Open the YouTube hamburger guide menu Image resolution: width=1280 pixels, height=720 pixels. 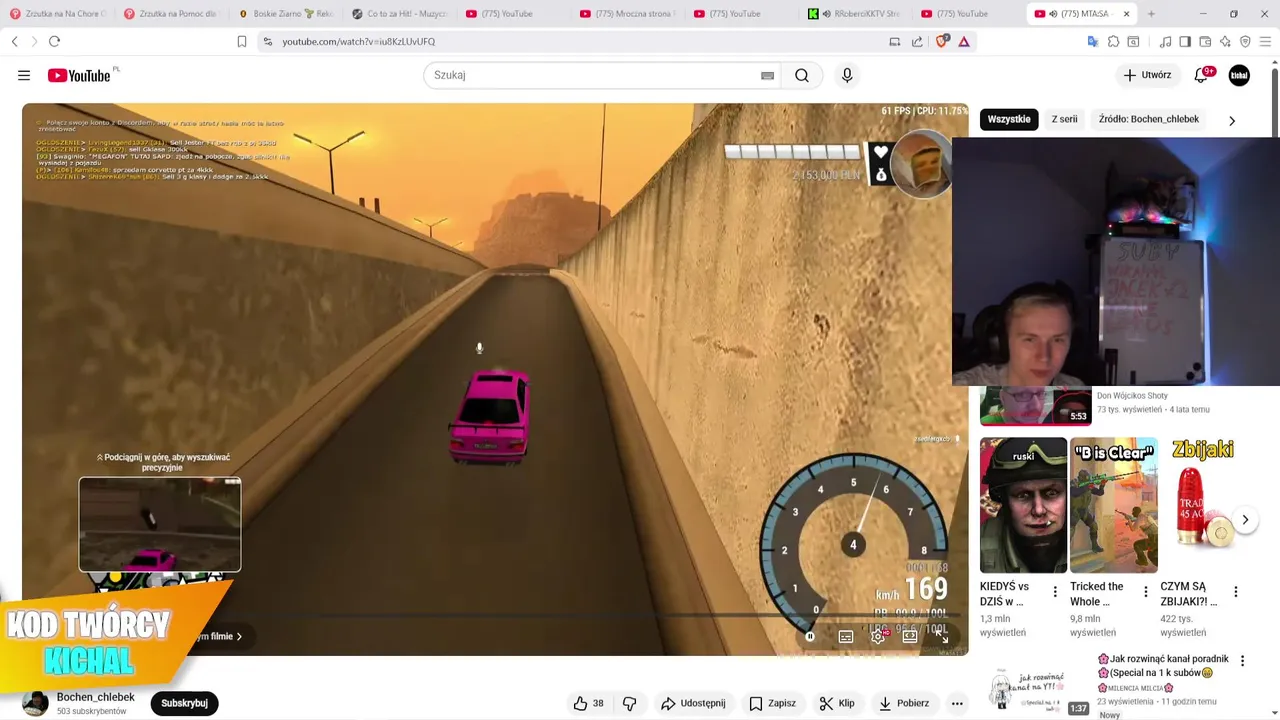click(x=24, y=75)
